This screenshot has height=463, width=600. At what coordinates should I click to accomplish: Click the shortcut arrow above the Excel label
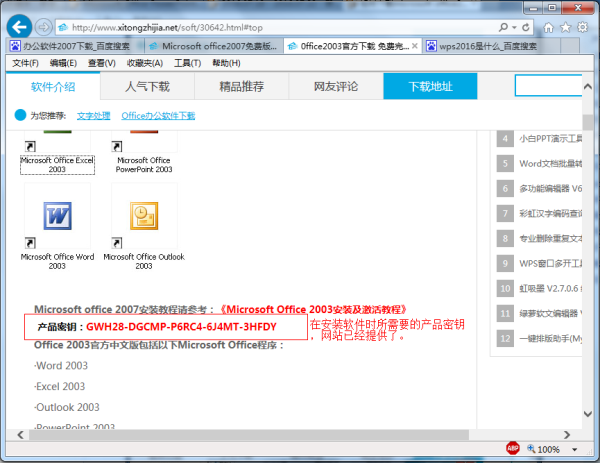[x=30, y=147]
